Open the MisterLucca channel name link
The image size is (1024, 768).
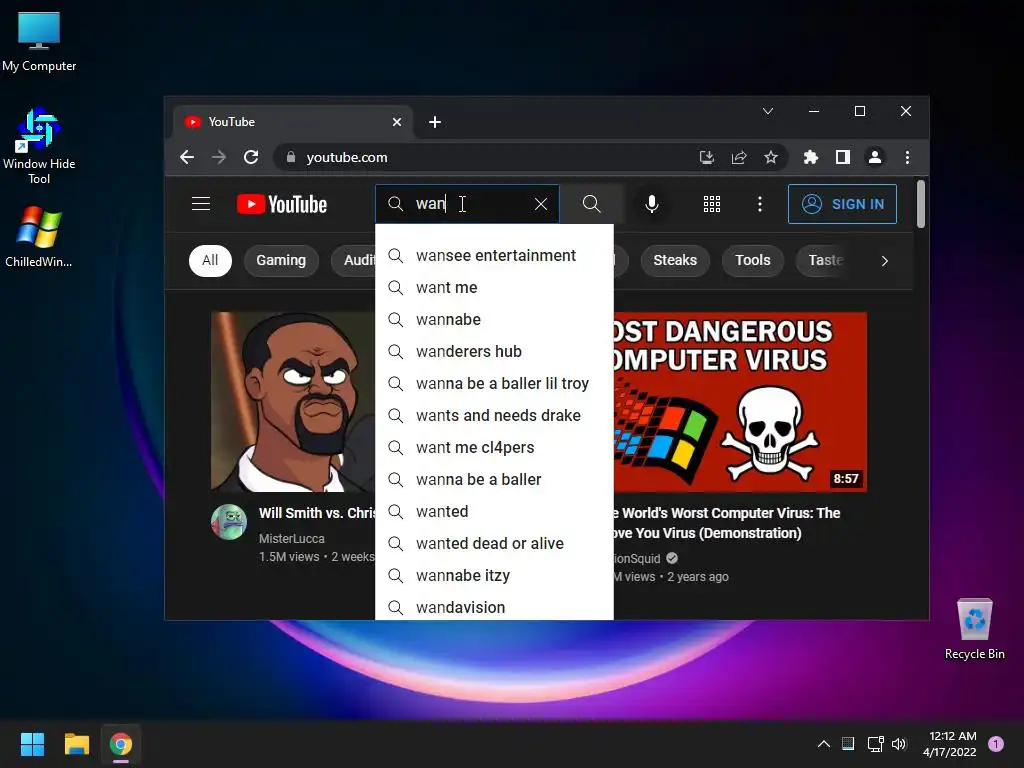[292, 539]
